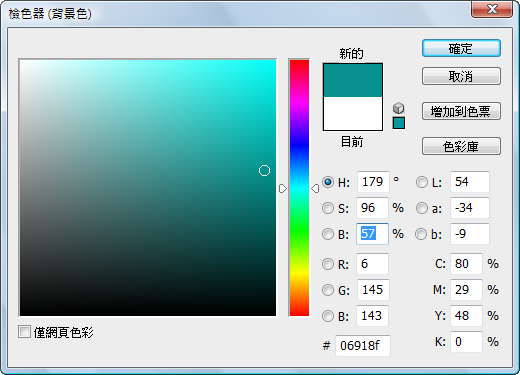
Task: Click the R field showing 6
Action: coord(372,264)
